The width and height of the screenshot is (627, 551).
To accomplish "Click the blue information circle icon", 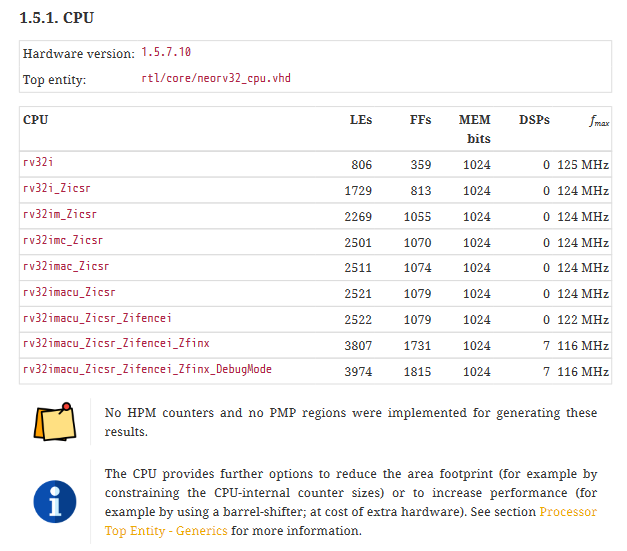I will tap(56, 500).
